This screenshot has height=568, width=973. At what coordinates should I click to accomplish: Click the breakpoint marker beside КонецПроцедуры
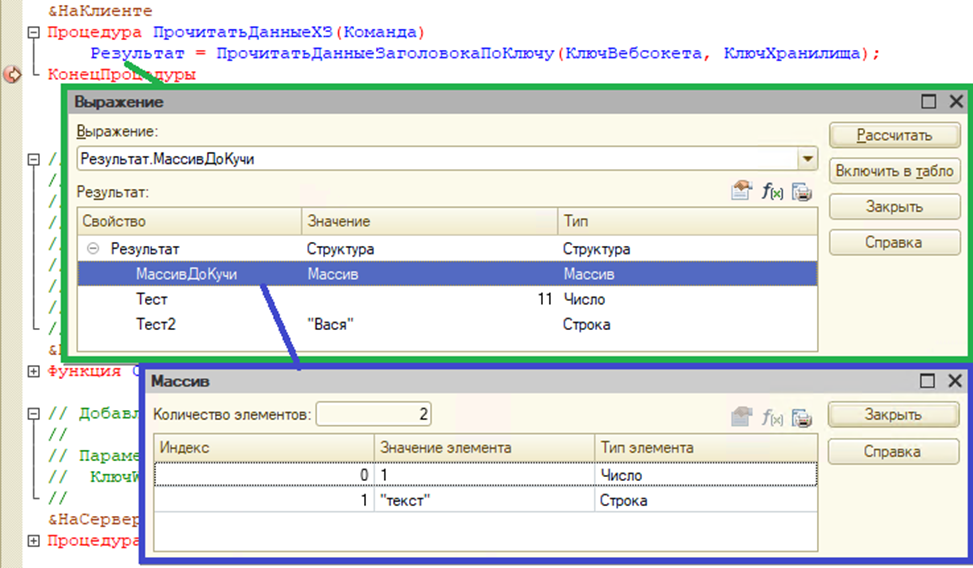pyautogui.click(x=12, y=74)
